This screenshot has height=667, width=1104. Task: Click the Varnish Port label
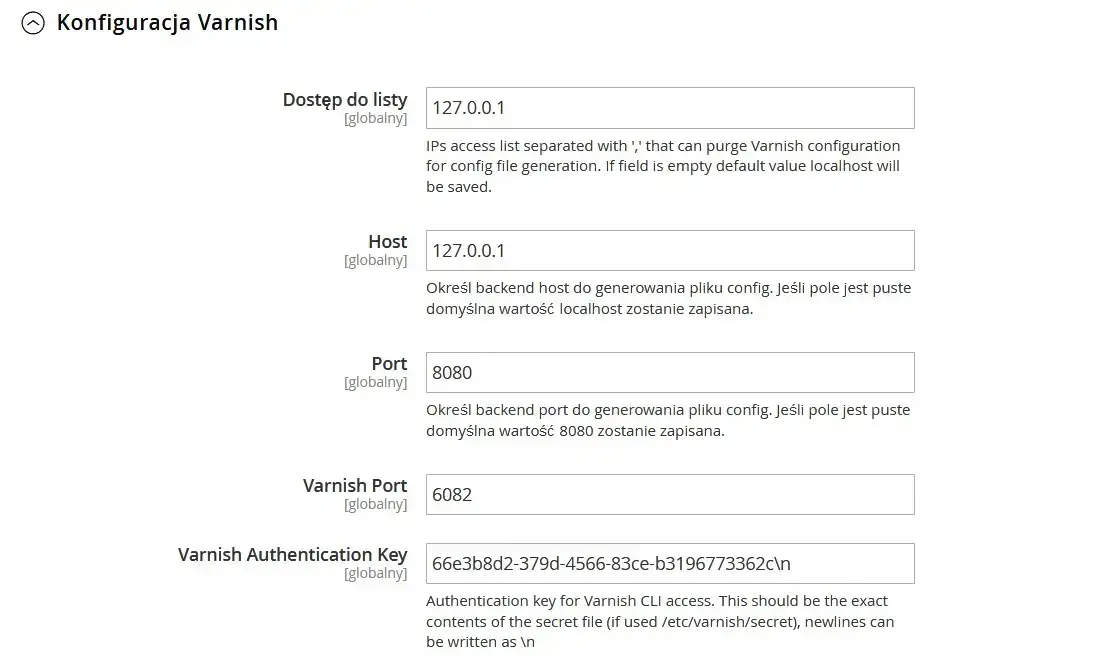(x=355, y=486)
